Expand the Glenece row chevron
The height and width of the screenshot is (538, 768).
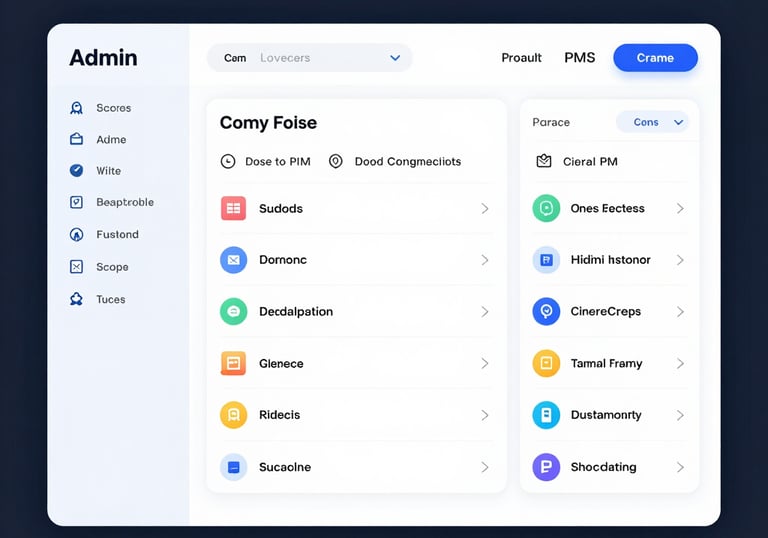point(485,363)
